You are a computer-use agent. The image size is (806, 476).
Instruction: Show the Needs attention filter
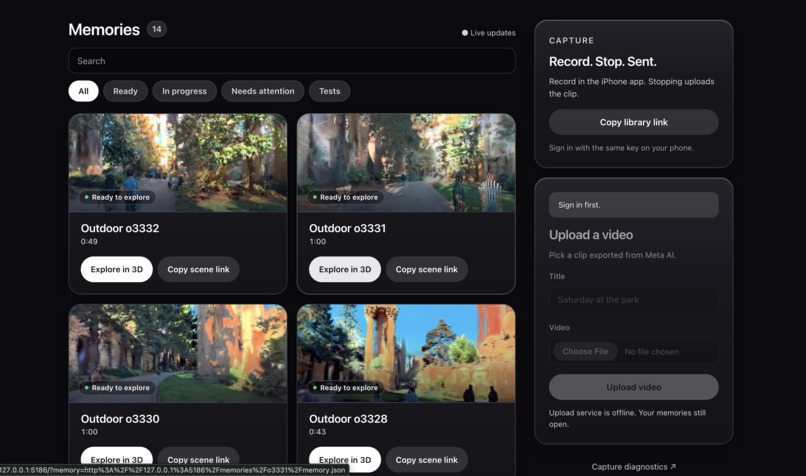[x=263, y=91]
